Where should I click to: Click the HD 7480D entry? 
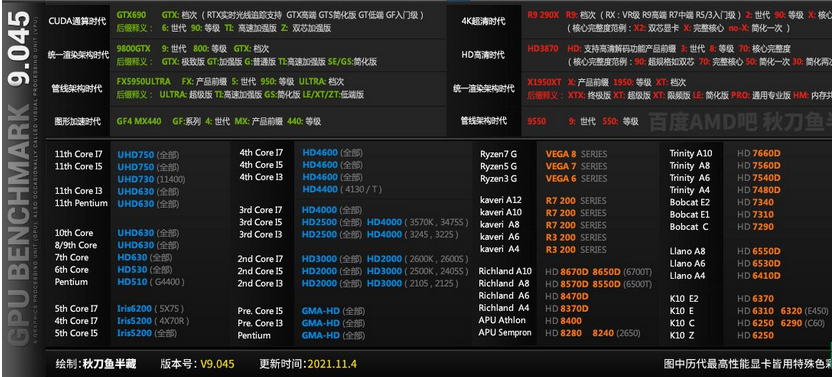[759, 190]
